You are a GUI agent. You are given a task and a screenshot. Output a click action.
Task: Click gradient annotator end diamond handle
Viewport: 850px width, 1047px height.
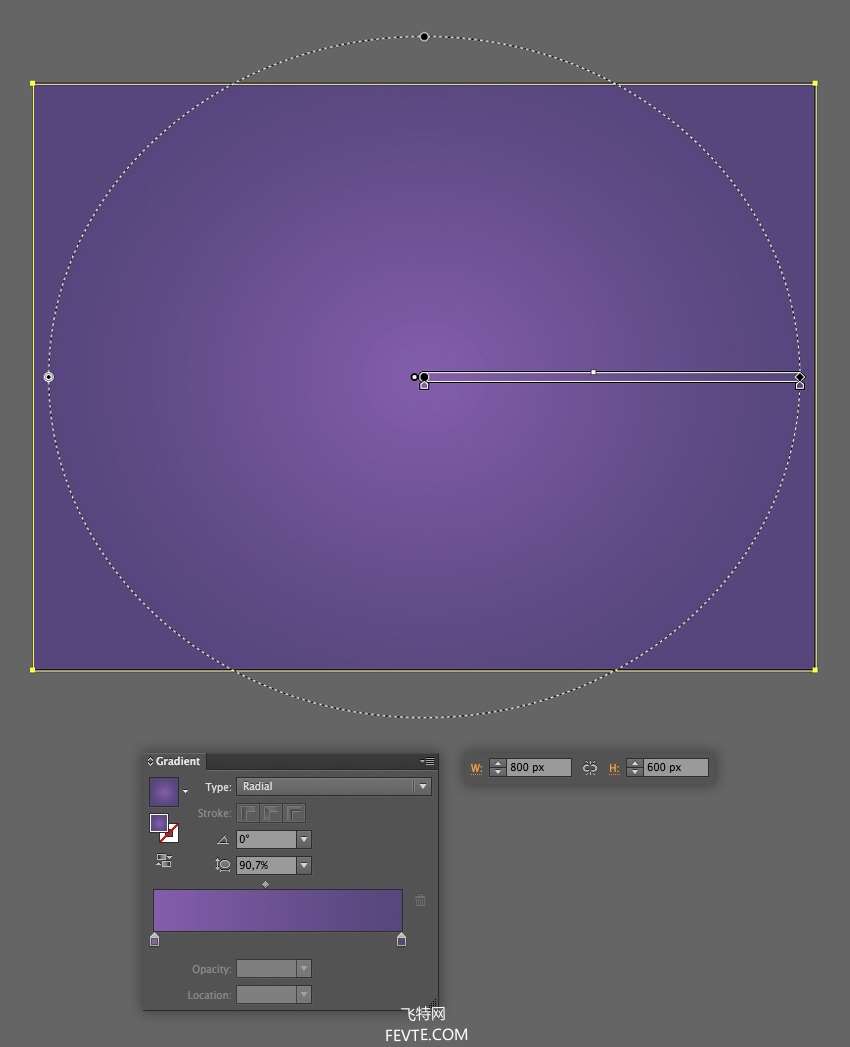tap(800, 377)
